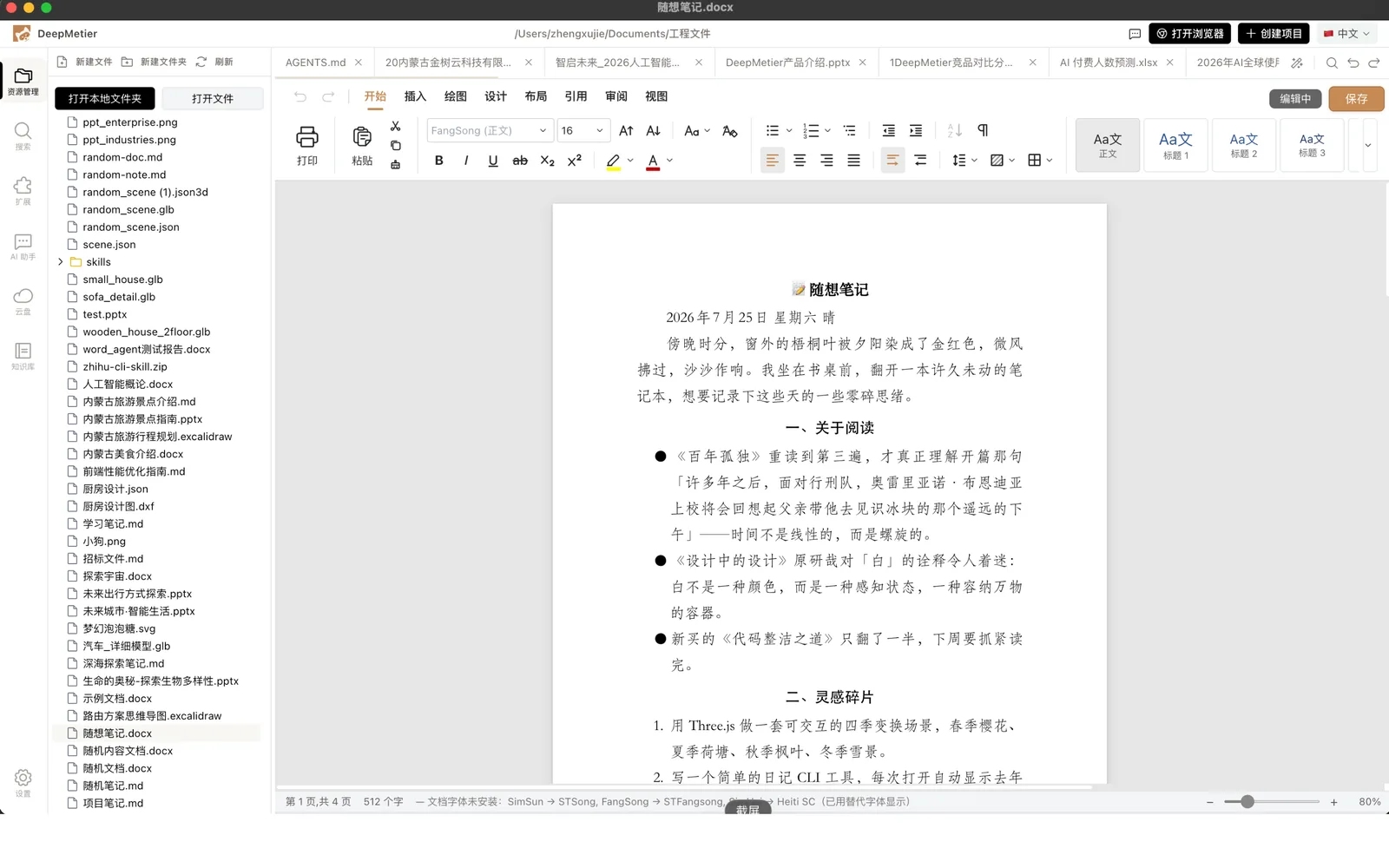Switch to the 插入 ribbon tab
The width and height of the screenshot is (1389, 868).
pyautogui.click(x=415, y=96)
